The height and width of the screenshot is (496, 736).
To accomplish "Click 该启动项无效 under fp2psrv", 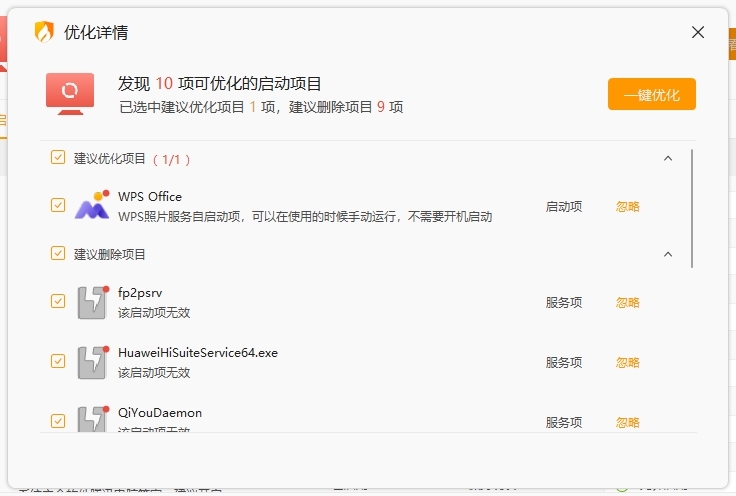I will tap(154, 313).
